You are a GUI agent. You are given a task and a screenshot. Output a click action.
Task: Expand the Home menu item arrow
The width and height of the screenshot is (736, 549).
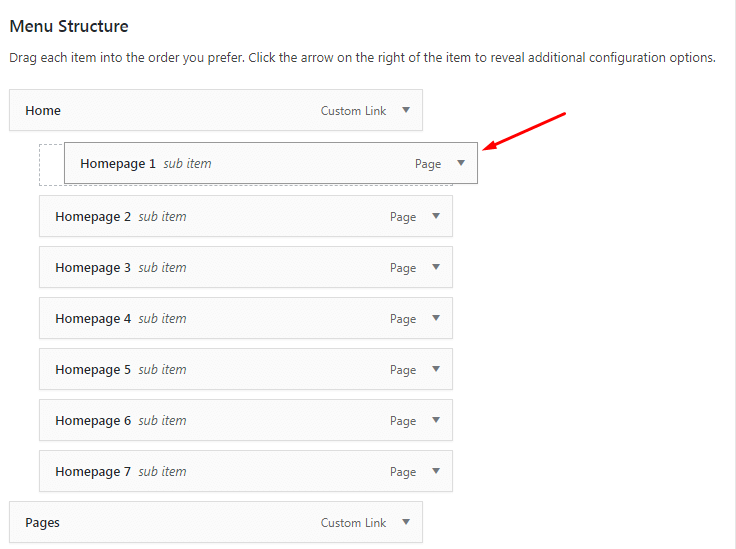tap(406, 110)
